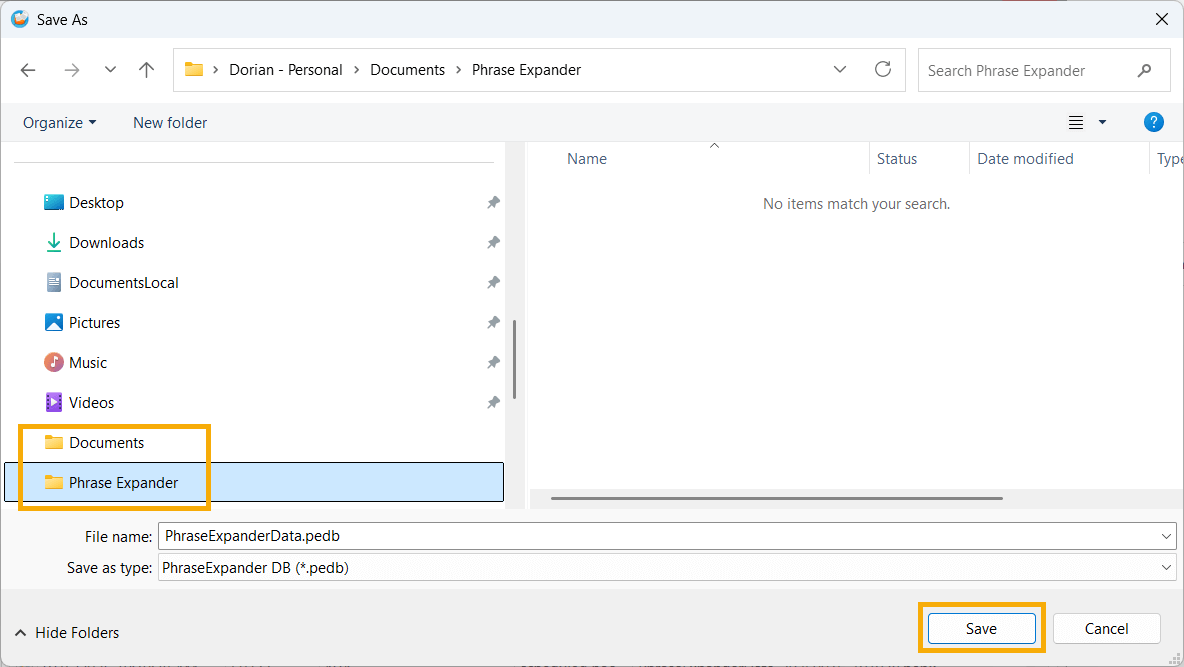The image size is (1184, 667).
Task: Expand chevron before Dorian - Personal breadcrumb
Action: [215, 69]
